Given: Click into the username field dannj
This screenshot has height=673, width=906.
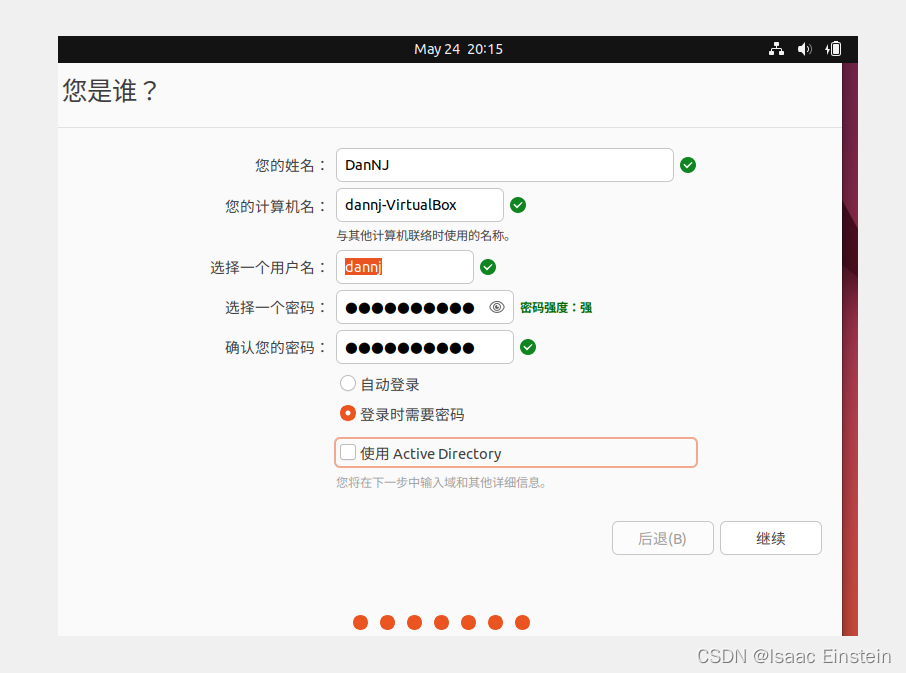Looking at the screenshot, I should (404, 267).
